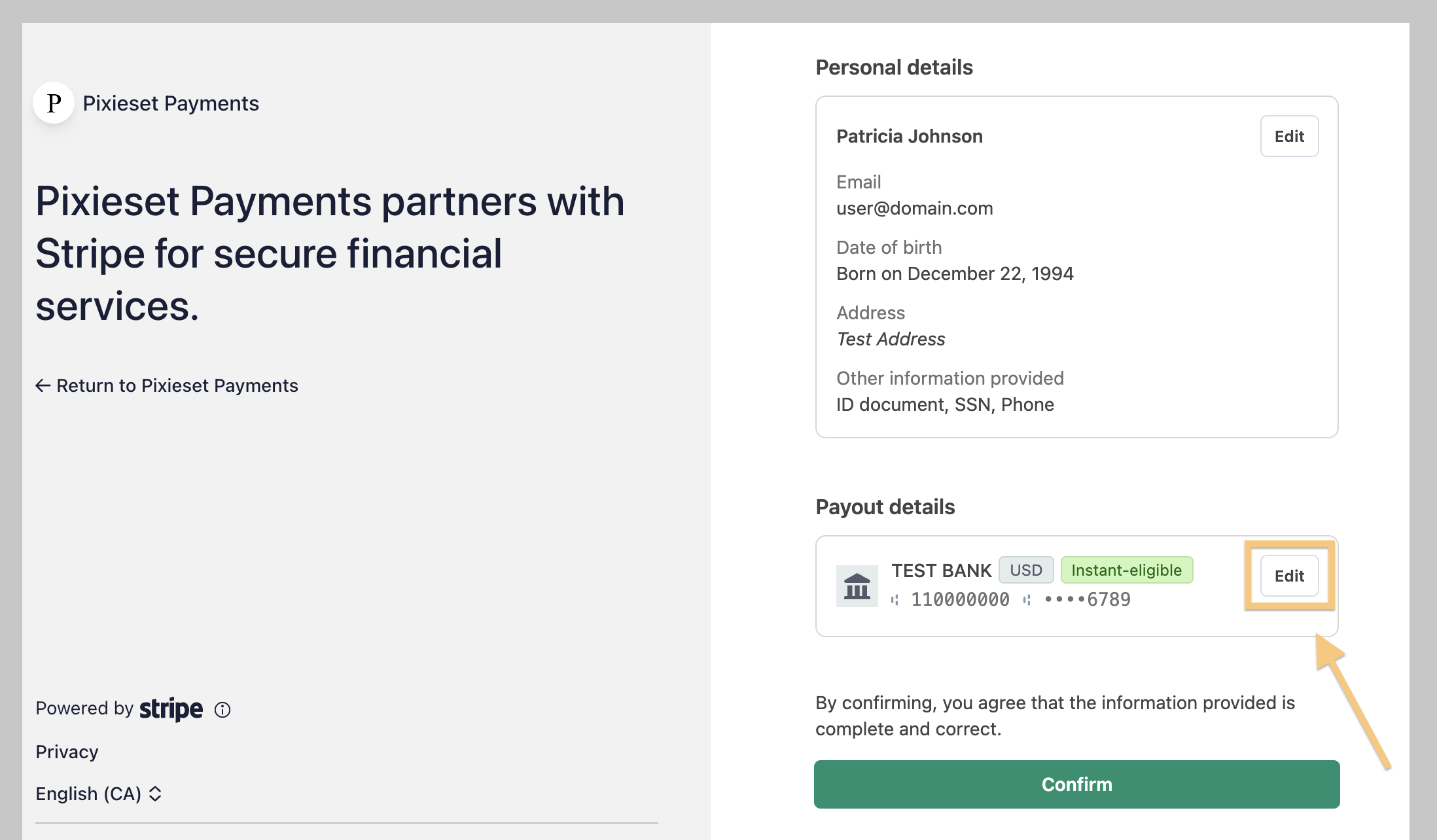Edit the TEST BANK payout details
The height and width of the screenshot is (840, 1437).
(x=1288, y=576)
